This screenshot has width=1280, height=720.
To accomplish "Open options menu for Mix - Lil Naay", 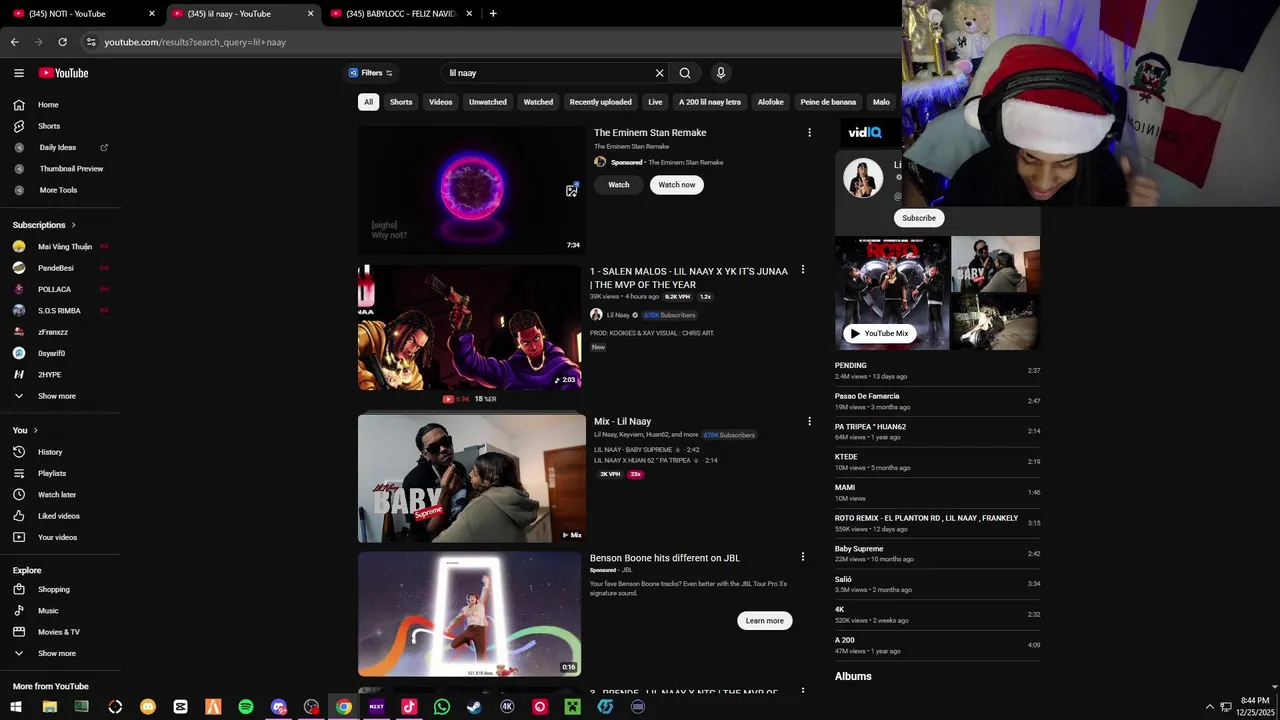I will coord(809,422).
